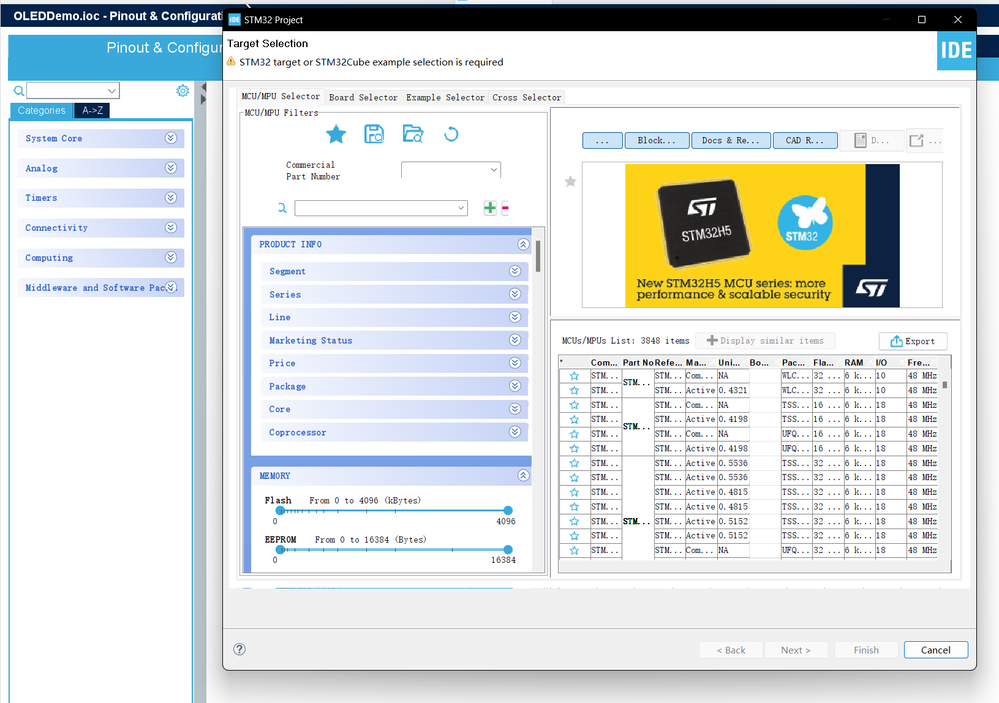
Task: Click the green plus add filter icon
Action: tap(489, 208)
